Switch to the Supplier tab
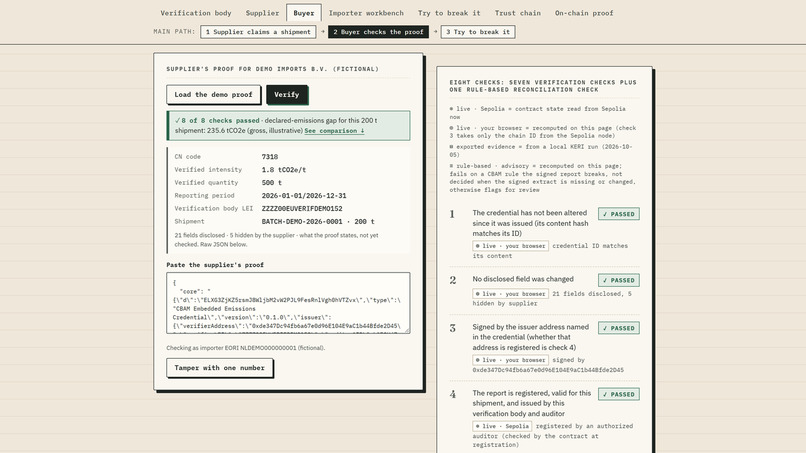 [262, 13]
